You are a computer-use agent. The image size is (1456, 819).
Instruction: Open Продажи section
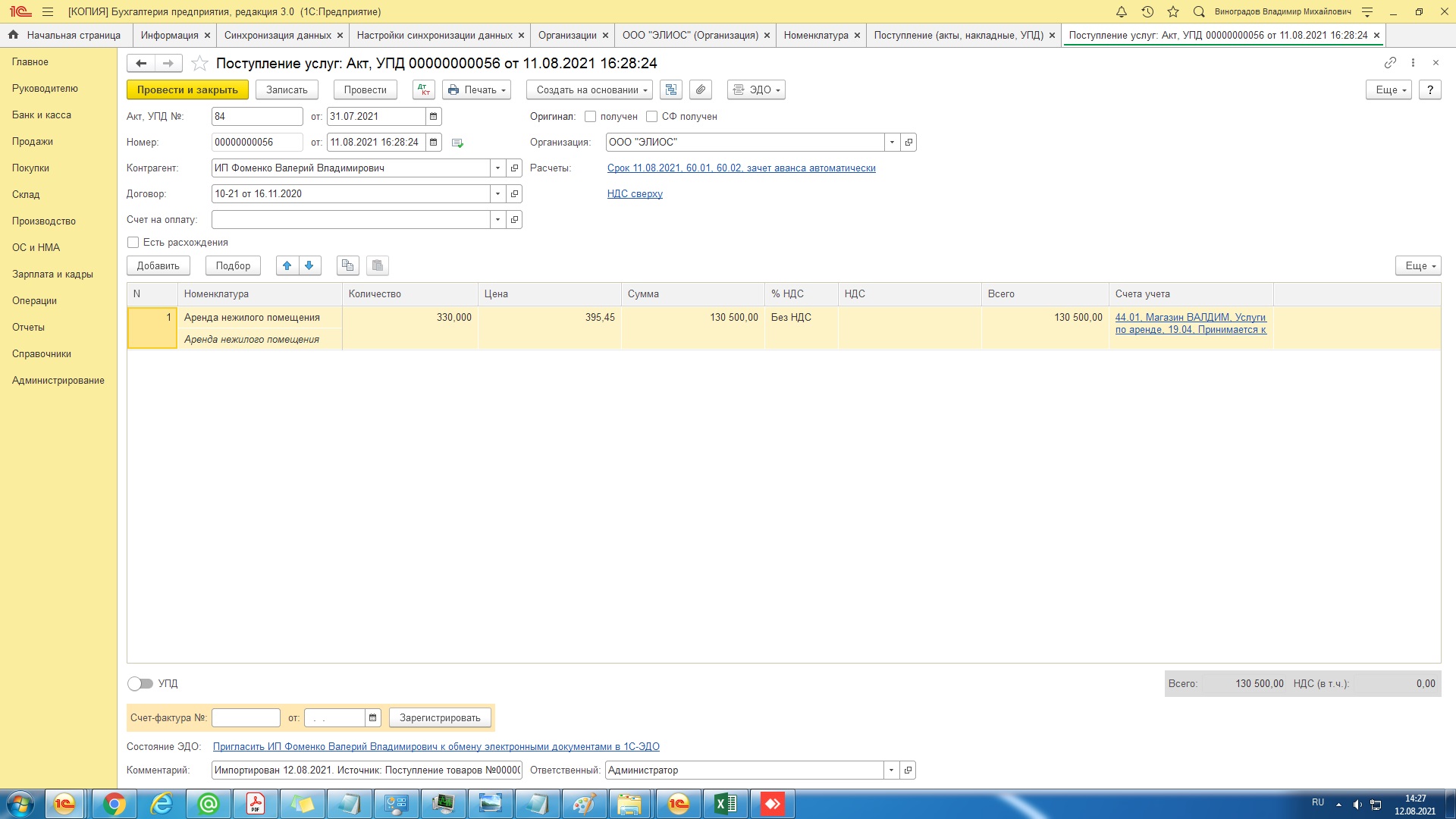click(x=33, y=142)
